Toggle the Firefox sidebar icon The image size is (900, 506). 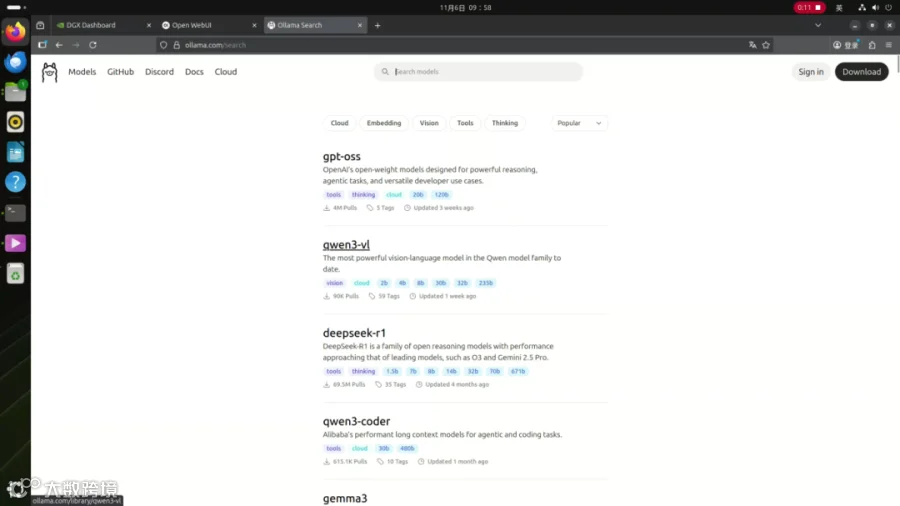42,45
